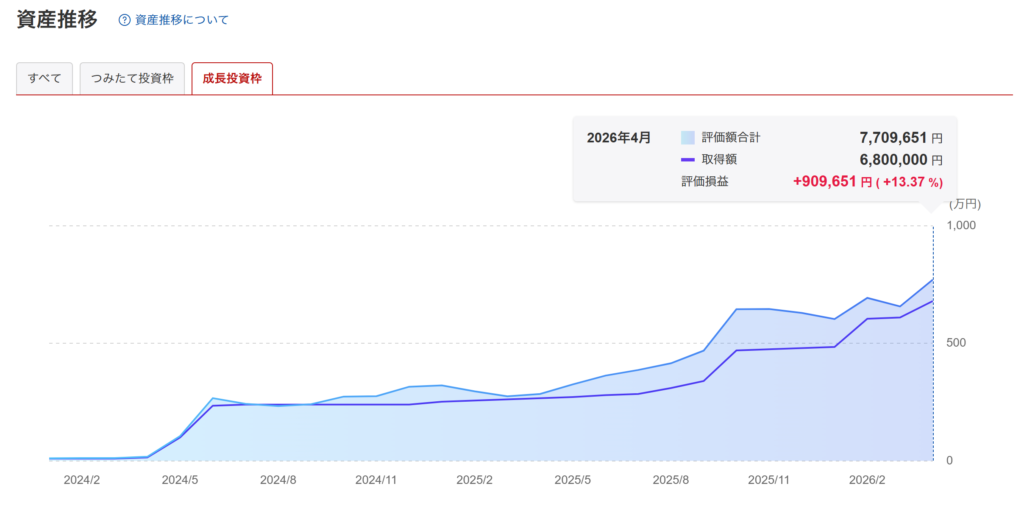Click the 成長投資枠 tab
This screenshot has width=1024, height=514.
click(x=232, y=79)
